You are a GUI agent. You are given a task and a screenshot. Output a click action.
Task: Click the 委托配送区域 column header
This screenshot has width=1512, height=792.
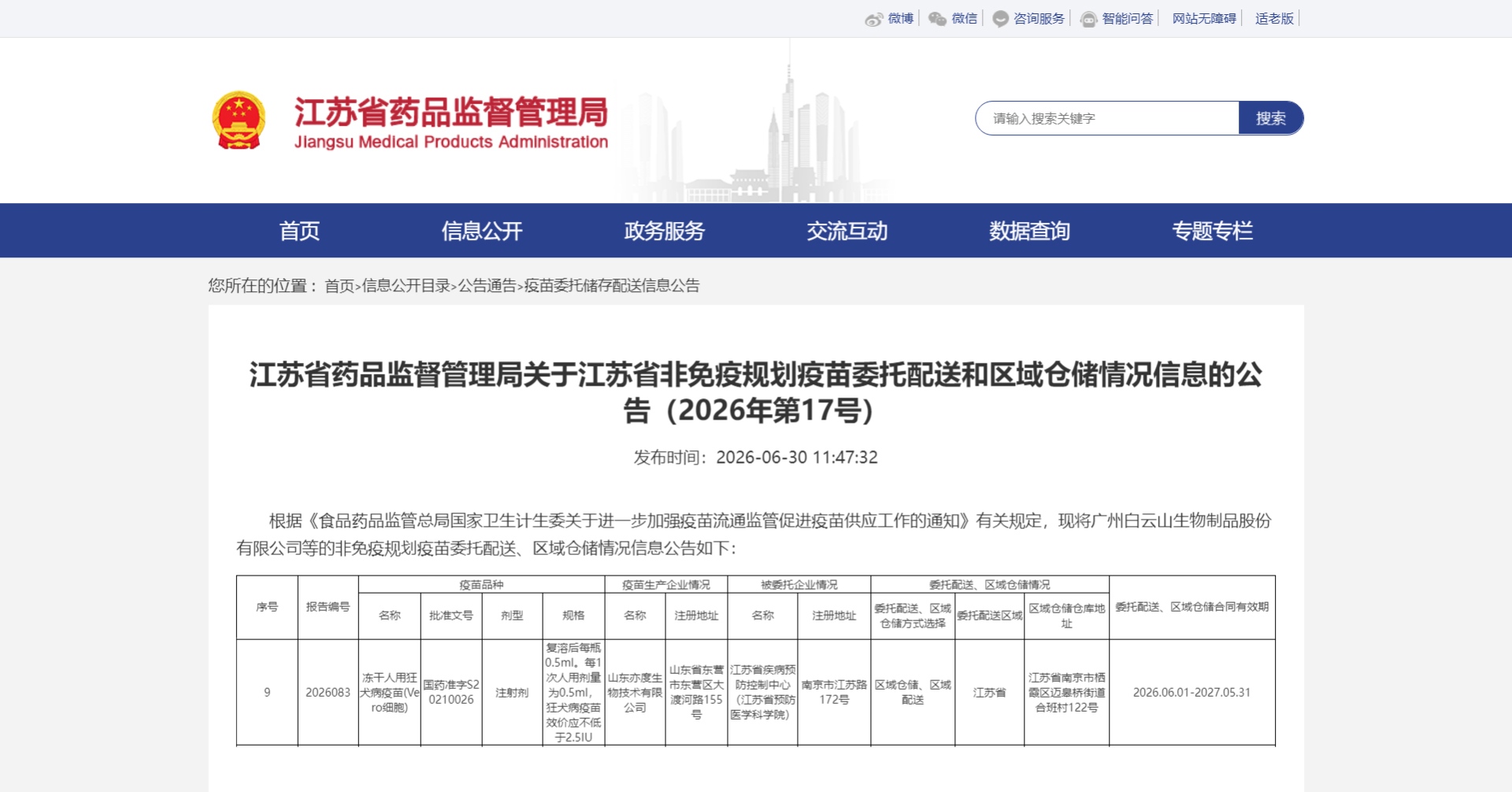point(989,616)
